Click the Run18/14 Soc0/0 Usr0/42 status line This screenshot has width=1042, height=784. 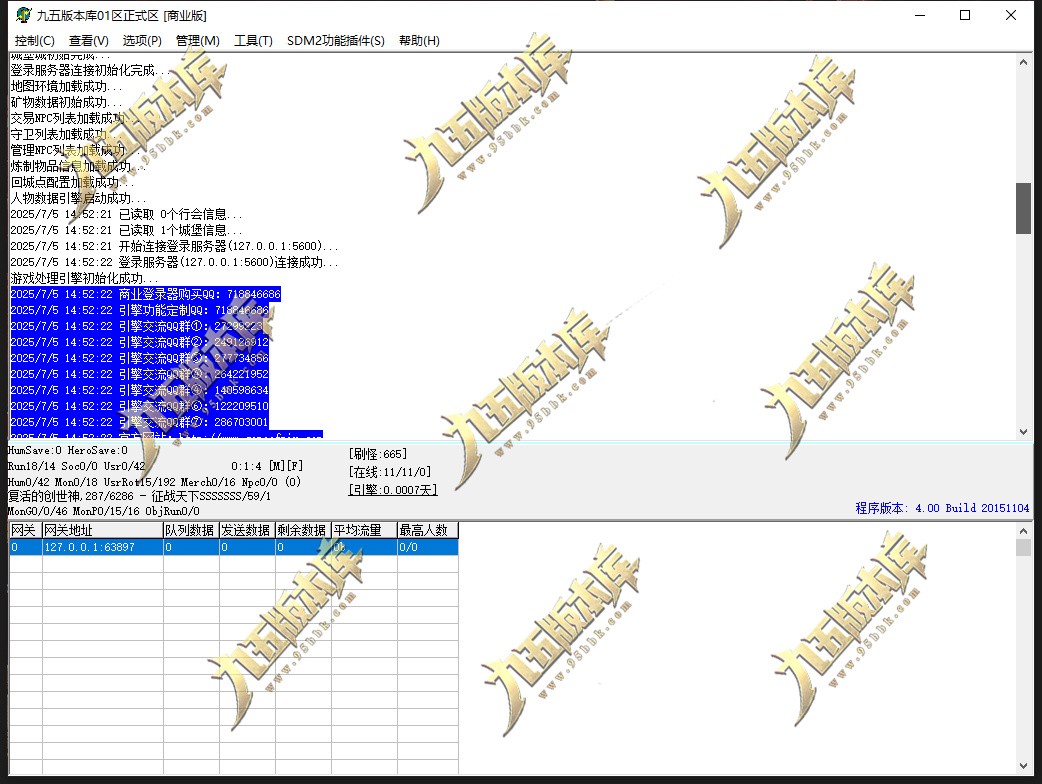(x=76, y=466)
